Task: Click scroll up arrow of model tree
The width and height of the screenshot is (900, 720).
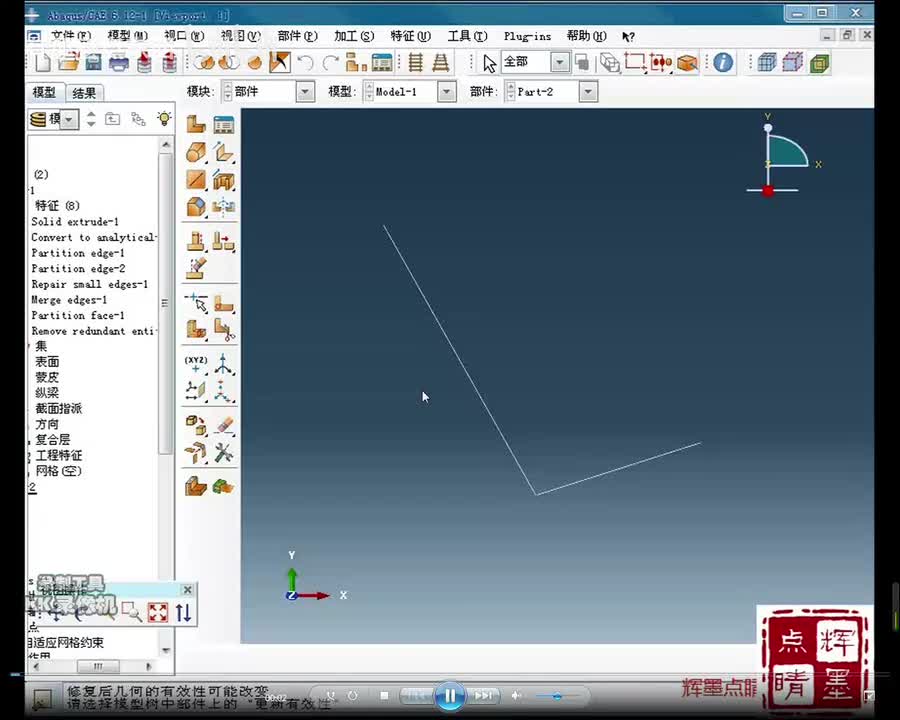Action: (x=166, y=145)
